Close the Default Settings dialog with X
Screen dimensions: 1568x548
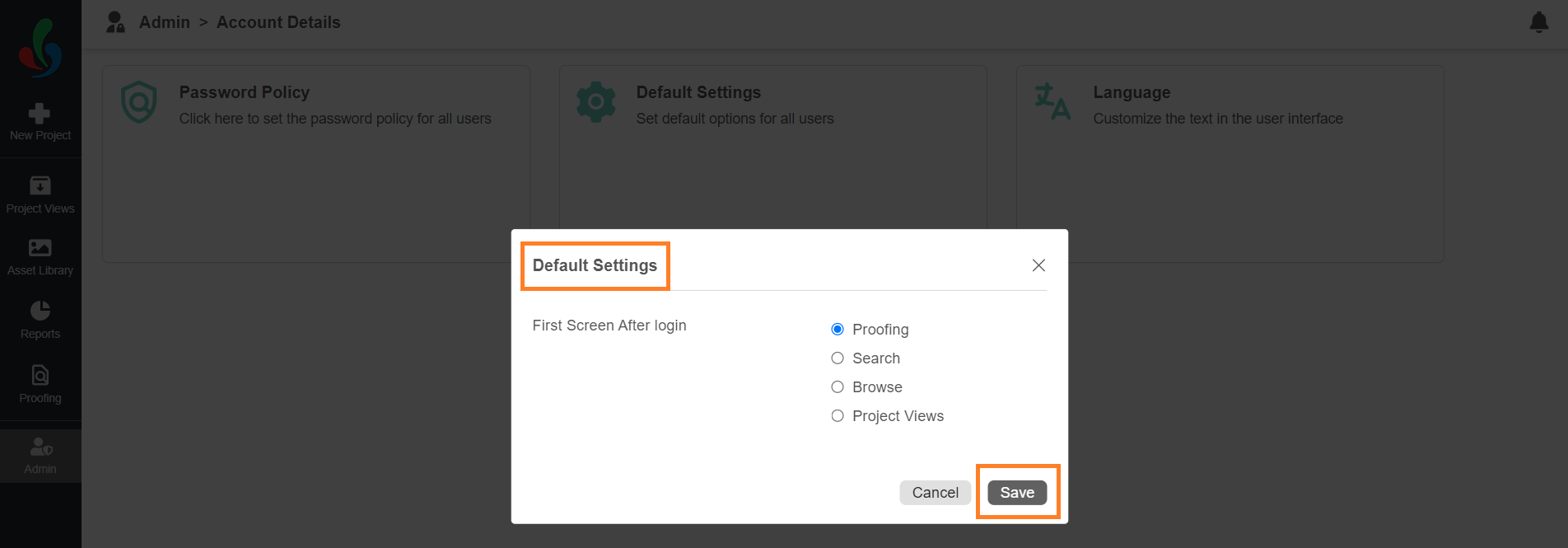[x=1038, y=265]
